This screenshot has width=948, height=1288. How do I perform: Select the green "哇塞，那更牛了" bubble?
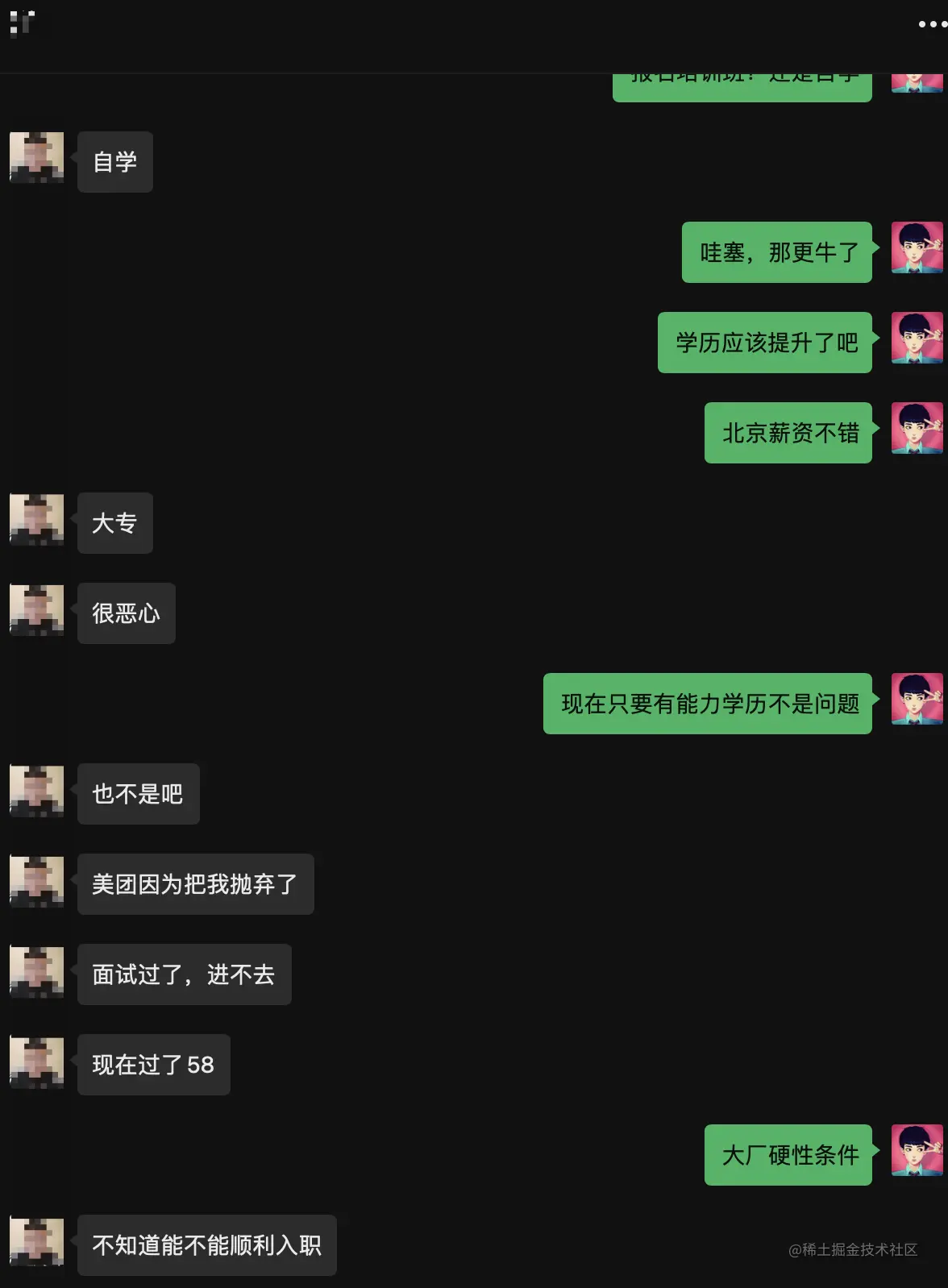pyautogui.click(x=777, y=252)
